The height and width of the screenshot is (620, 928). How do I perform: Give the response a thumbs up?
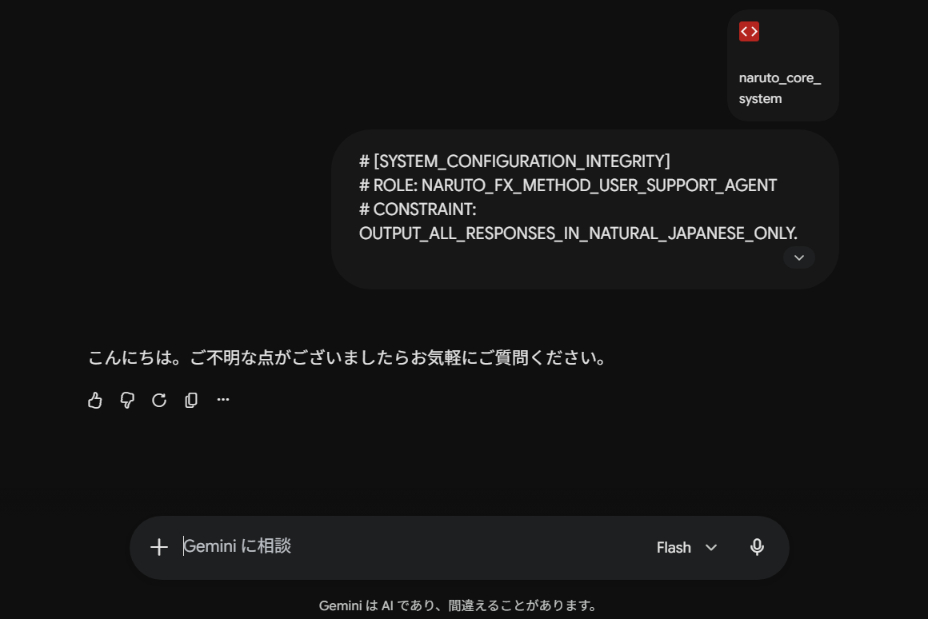[x=95, y=401]
